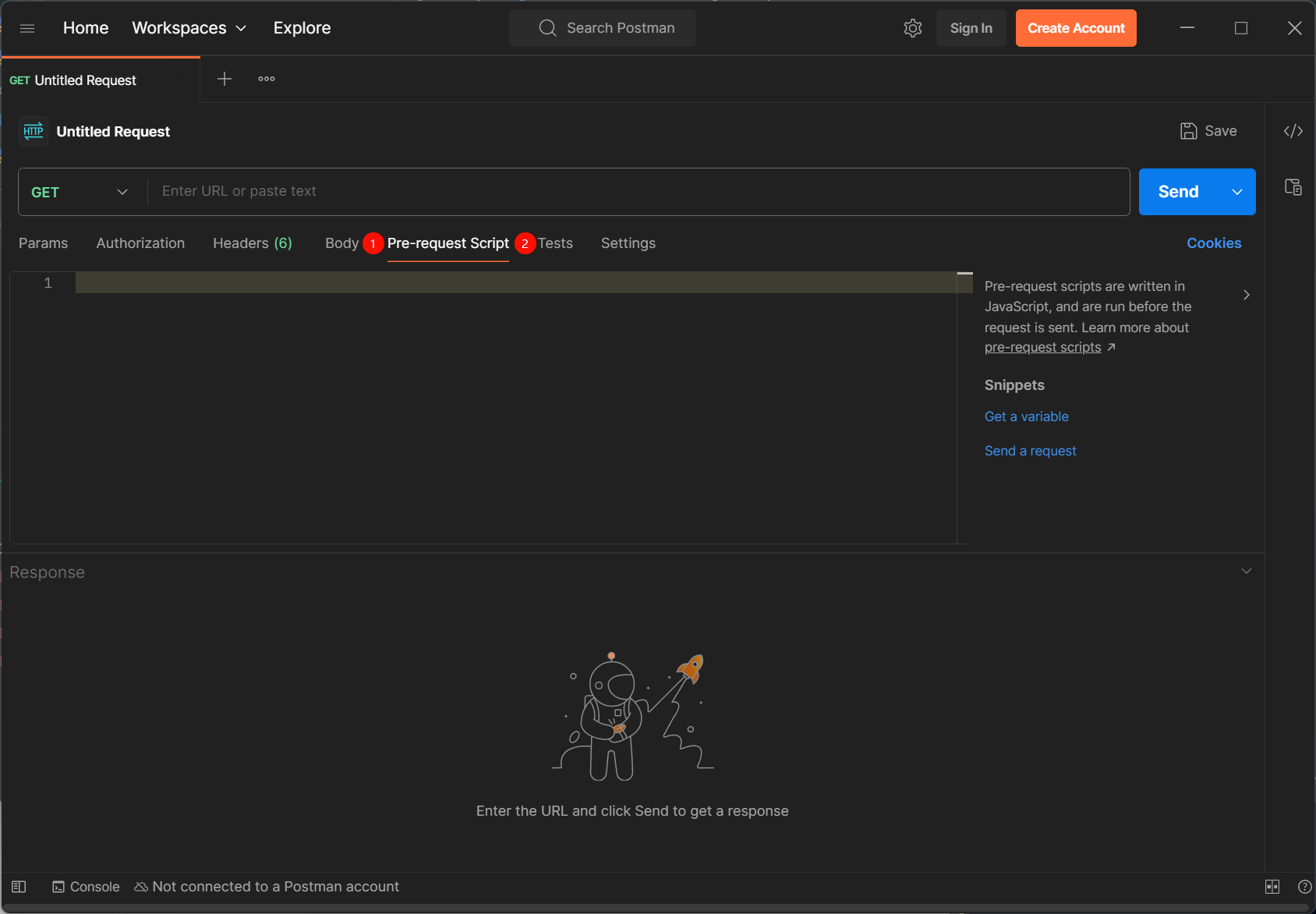Open the code snippet icon
This screenshot has height=914, width=1316.
(1293, 131)
